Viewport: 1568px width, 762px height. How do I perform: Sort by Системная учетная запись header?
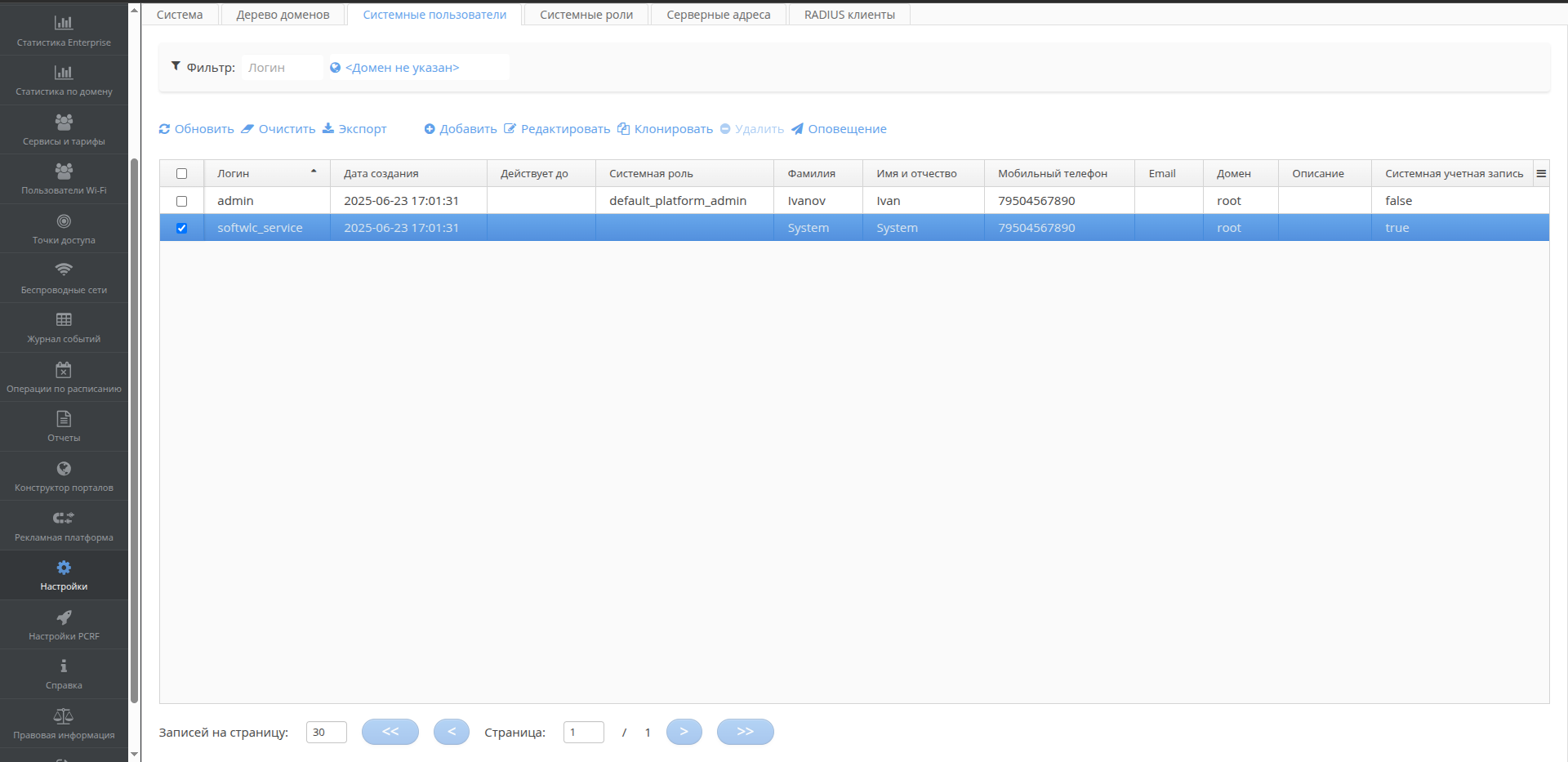click(x=1453, y=173)
